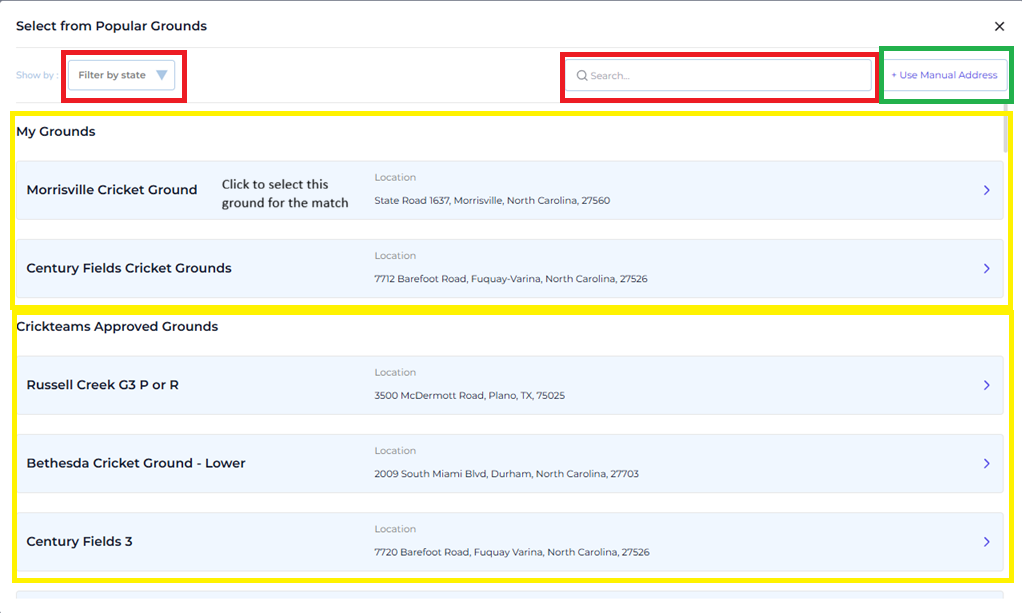Screen dimensions: 1022x613
Task: Click the address 7720 Barefoot Road, Fuquay Varina
Action: click(x=512, y=552)
